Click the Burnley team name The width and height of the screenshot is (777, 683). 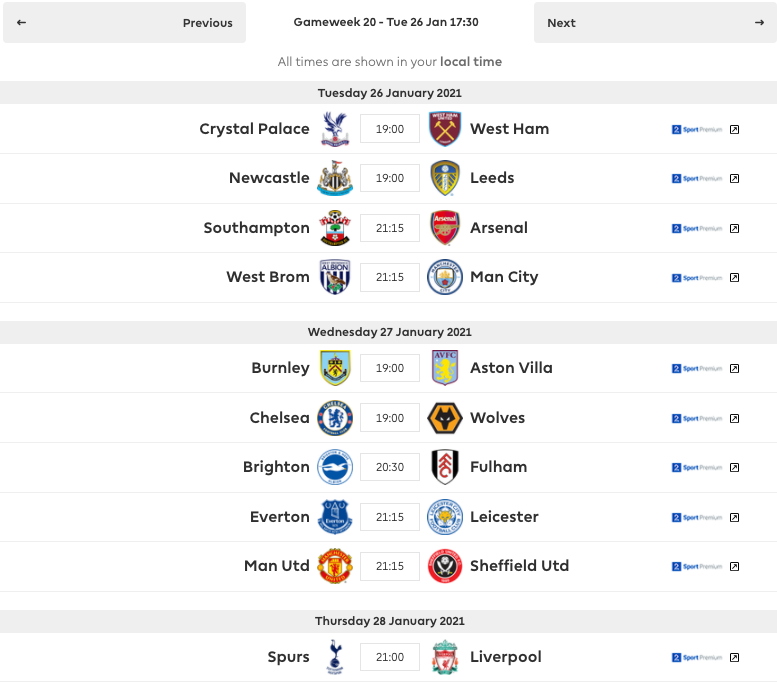pos(280,368)
